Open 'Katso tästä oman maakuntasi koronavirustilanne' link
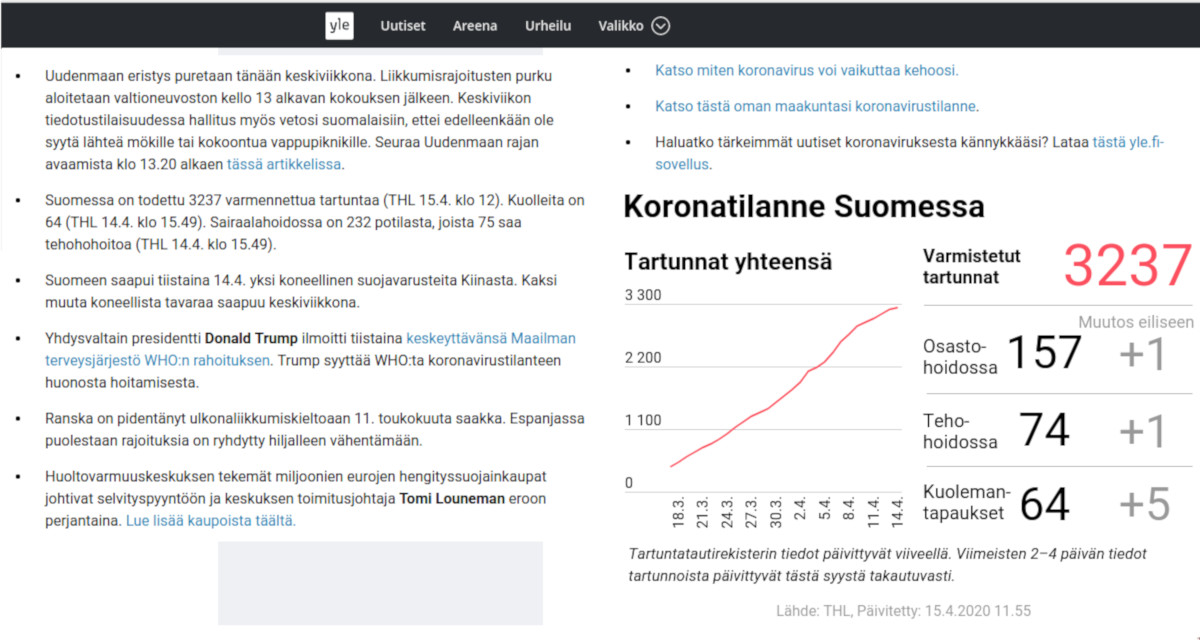 pyautogui.click(x=816, y=106)
